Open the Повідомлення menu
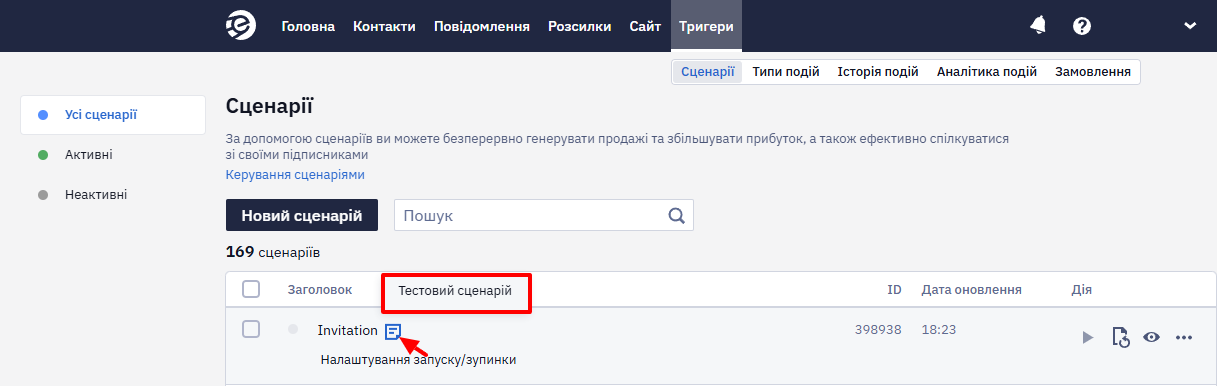The image size is (1217, 386). click(482, 26)
